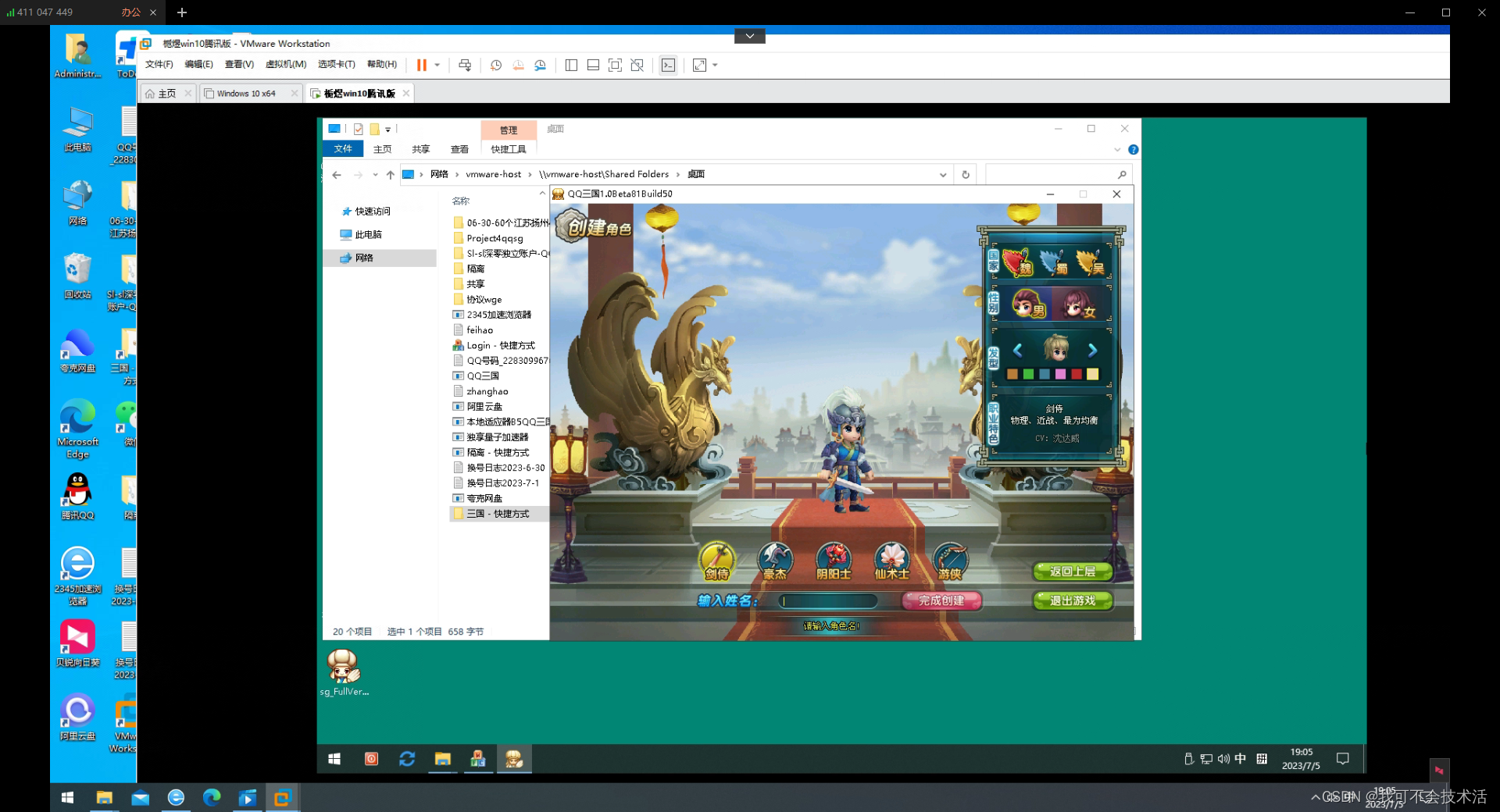Choose the 女 female gender
1500x812 pixels.
pyautogui.click(x=1079, y=303)
